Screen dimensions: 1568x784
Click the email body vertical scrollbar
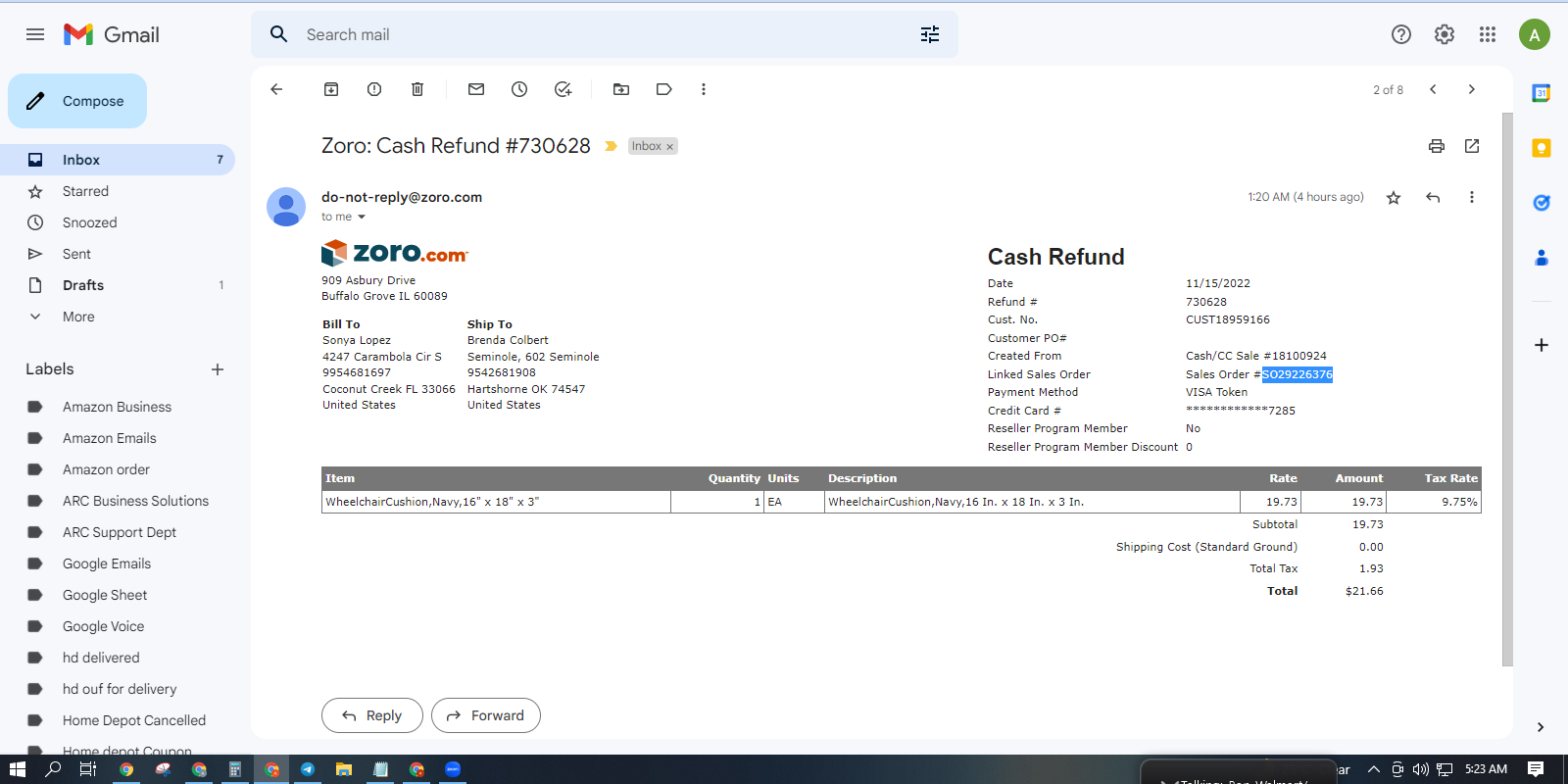pyautogui.click(x=1507, y=389)
